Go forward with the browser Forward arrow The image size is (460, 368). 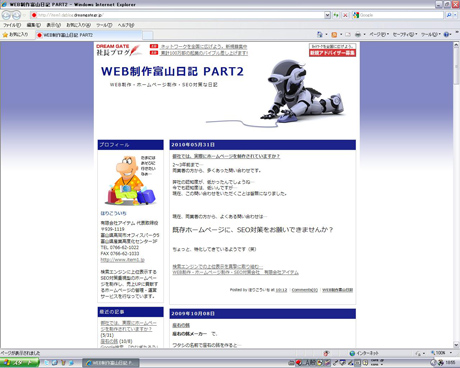coord(16,15)
